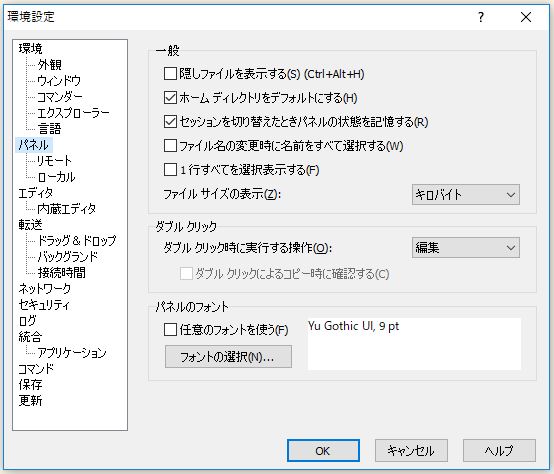Select ローカル under パネル
Image resolution: width=554 pixels, height=474 pixels.
[x=56, y=177]
